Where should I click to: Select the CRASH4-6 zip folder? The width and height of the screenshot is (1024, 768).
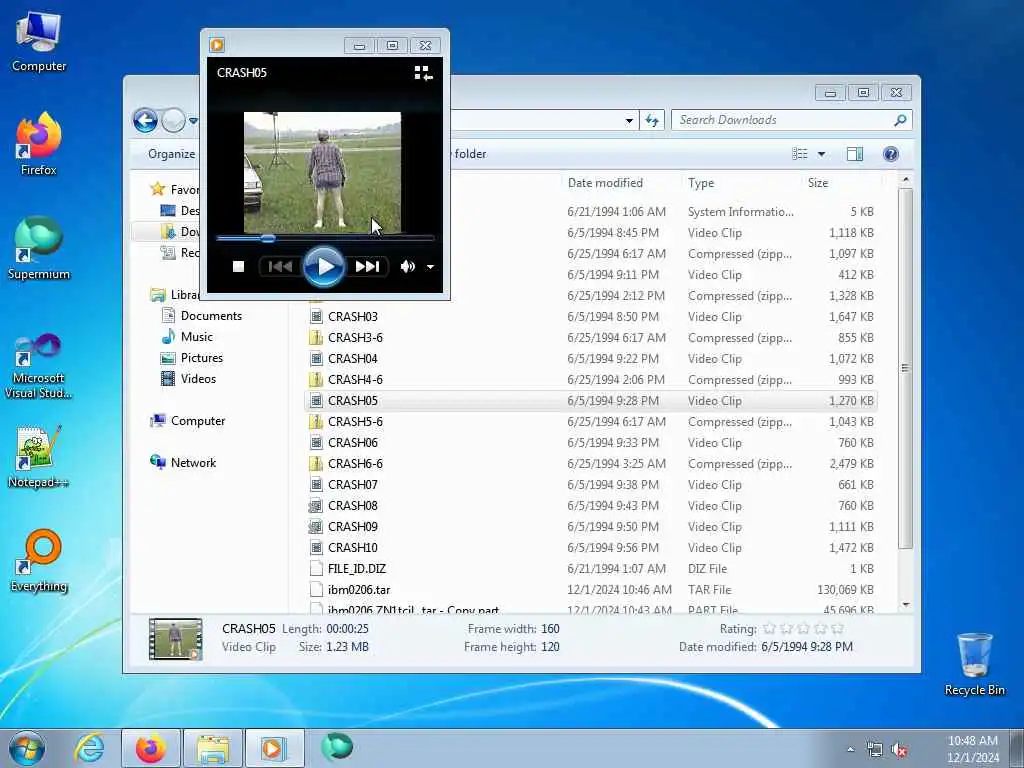355,379
